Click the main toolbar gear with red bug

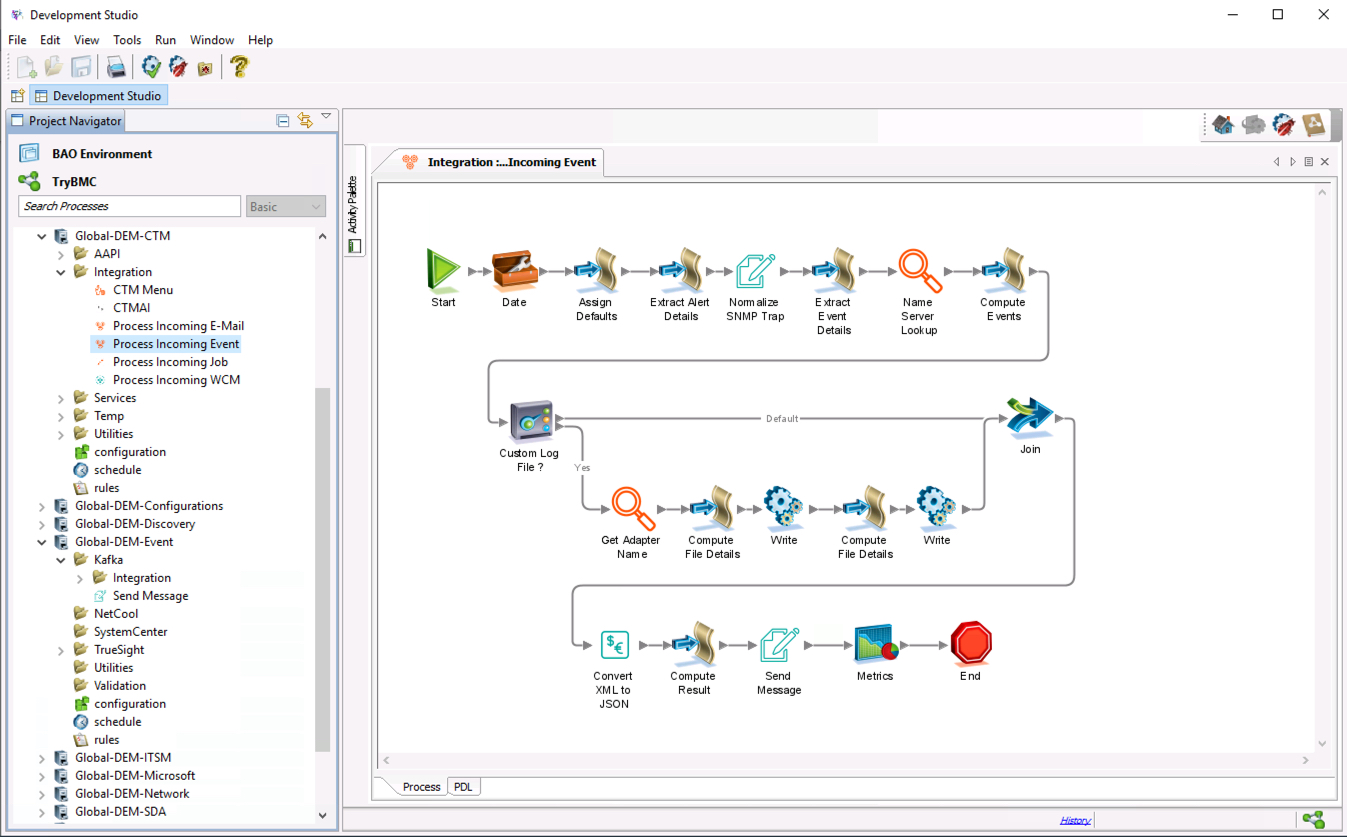tap(178, 67)
